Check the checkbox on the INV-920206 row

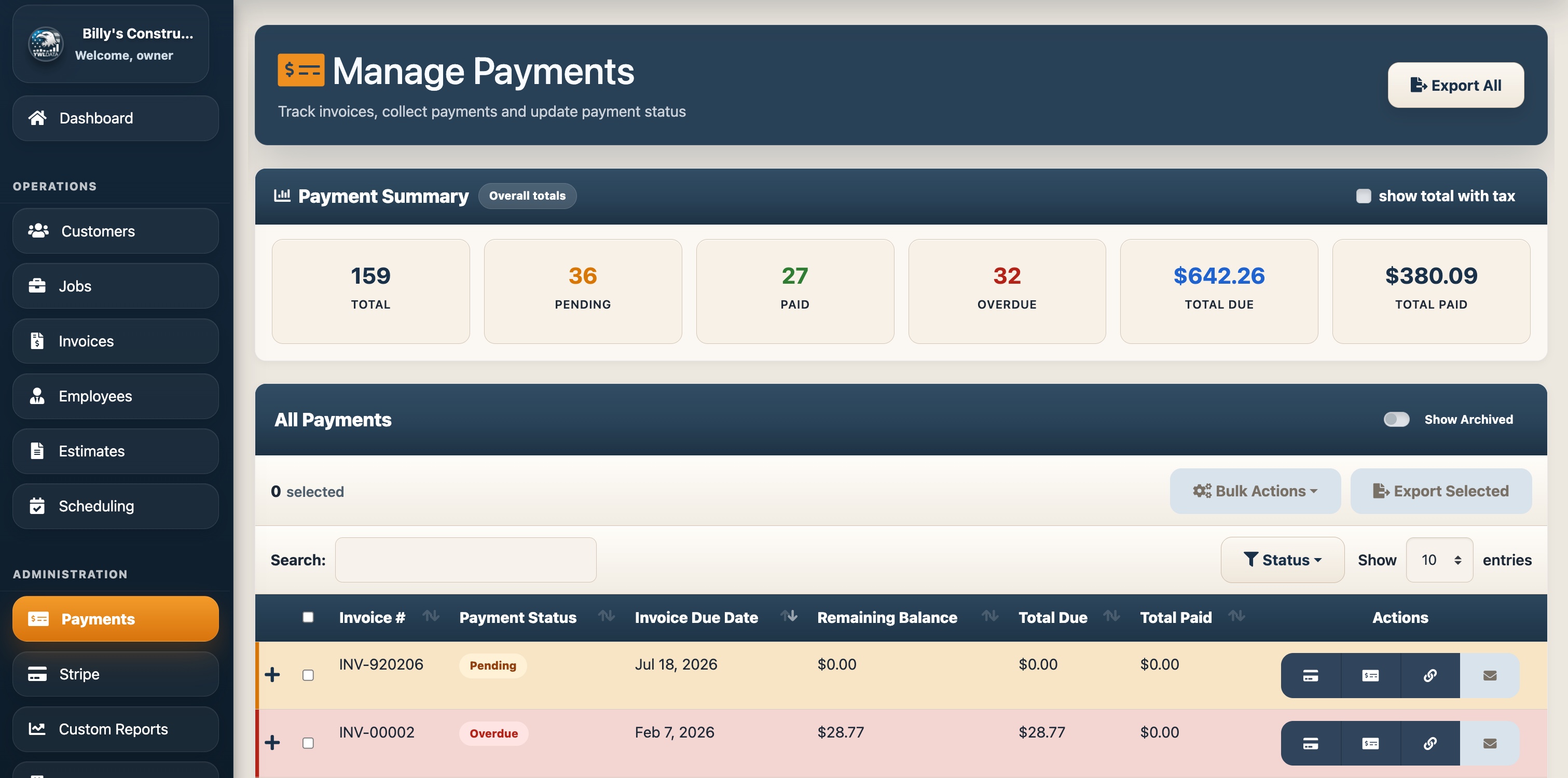(308, 675)
